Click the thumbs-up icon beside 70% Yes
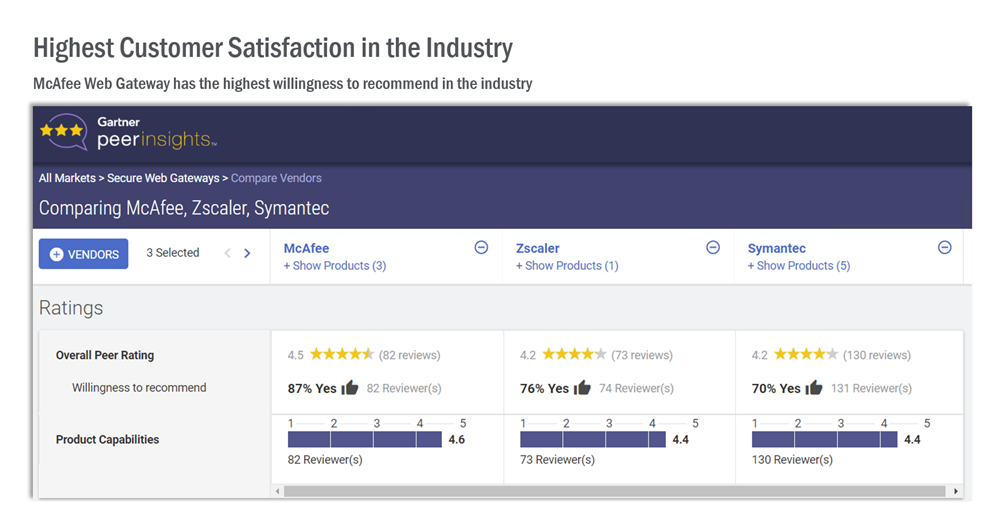The height and width of the screenshot is (512, 1000). coord(814,387)
